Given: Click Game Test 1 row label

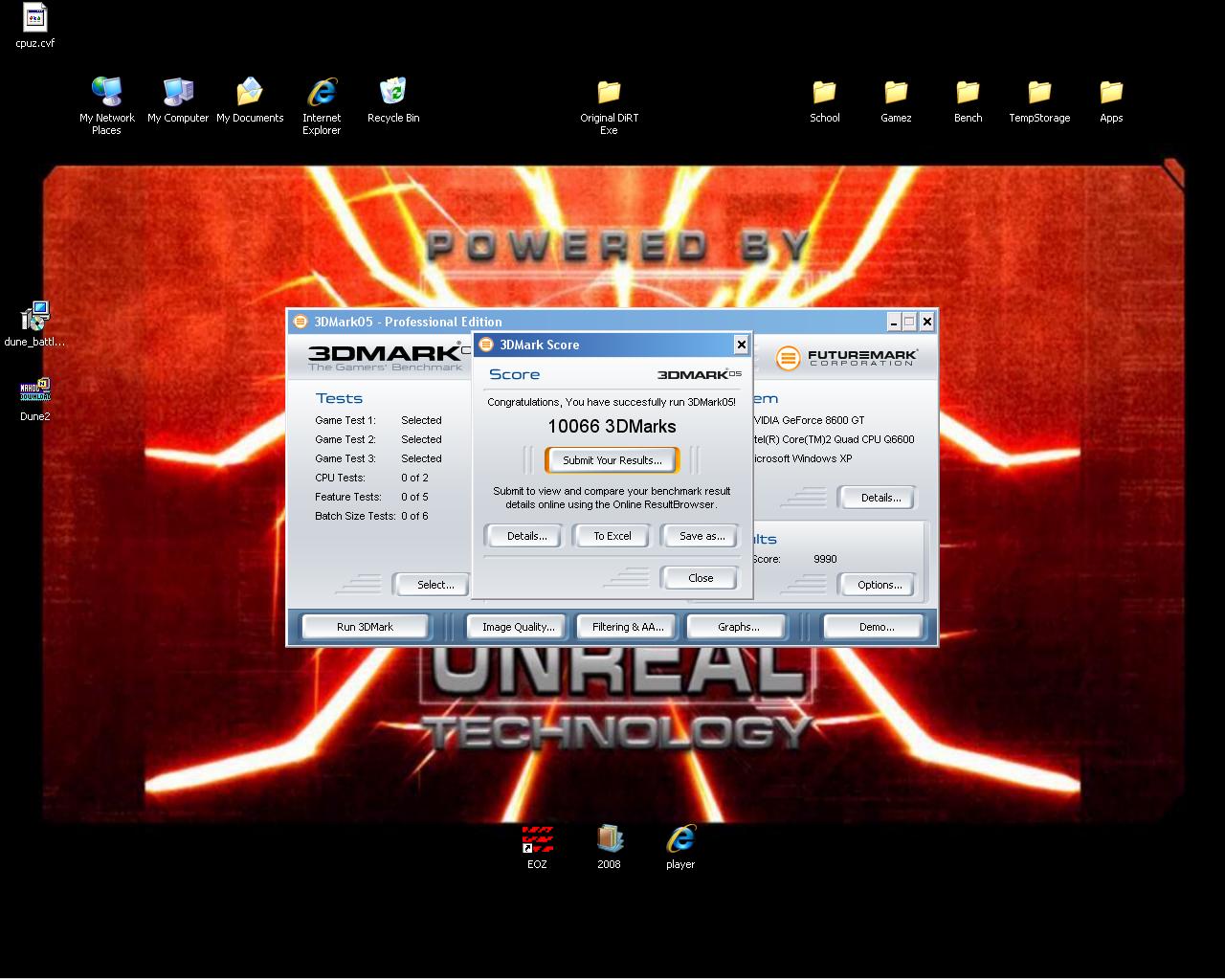Looking at the screenshot, I should (345, 420).
